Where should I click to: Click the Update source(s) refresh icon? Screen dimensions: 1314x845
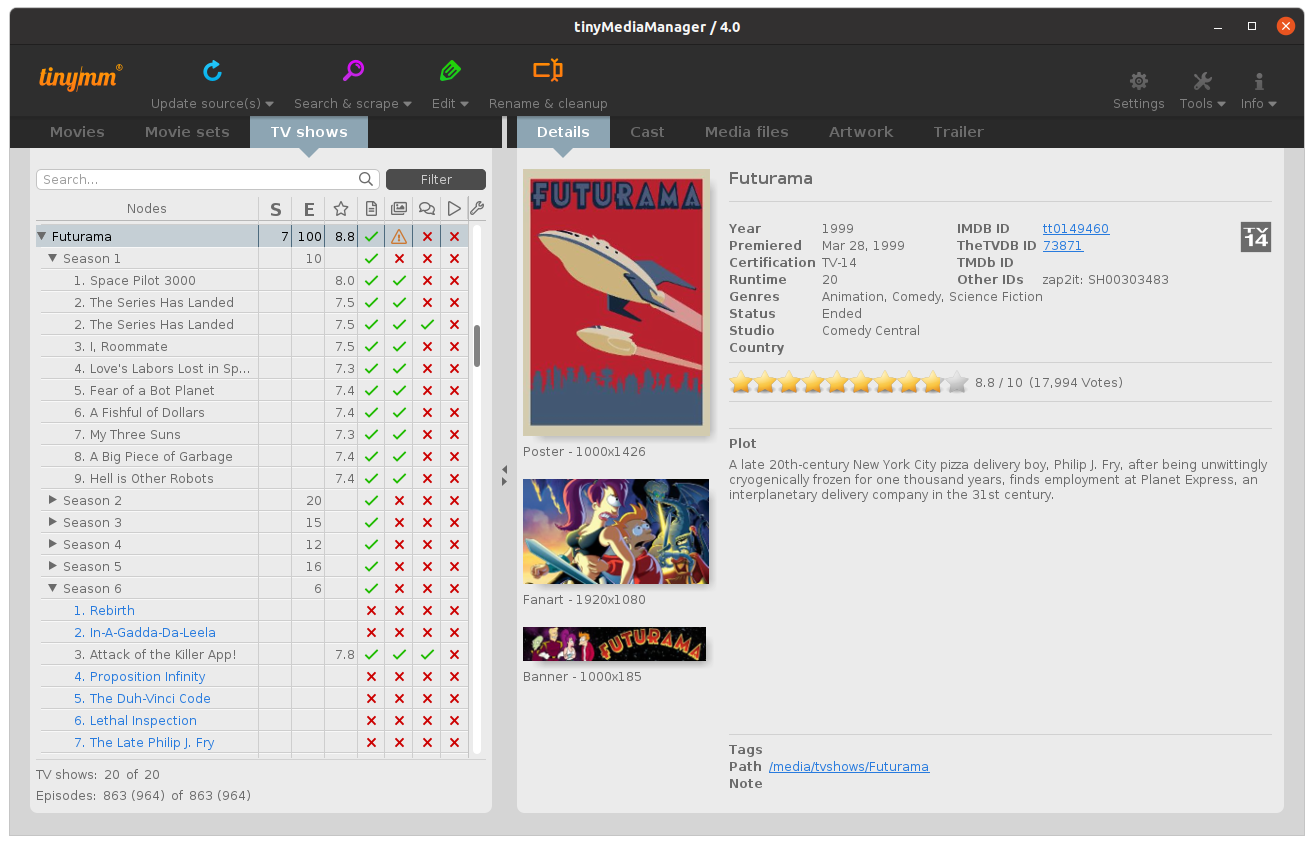tap(212, 71)
